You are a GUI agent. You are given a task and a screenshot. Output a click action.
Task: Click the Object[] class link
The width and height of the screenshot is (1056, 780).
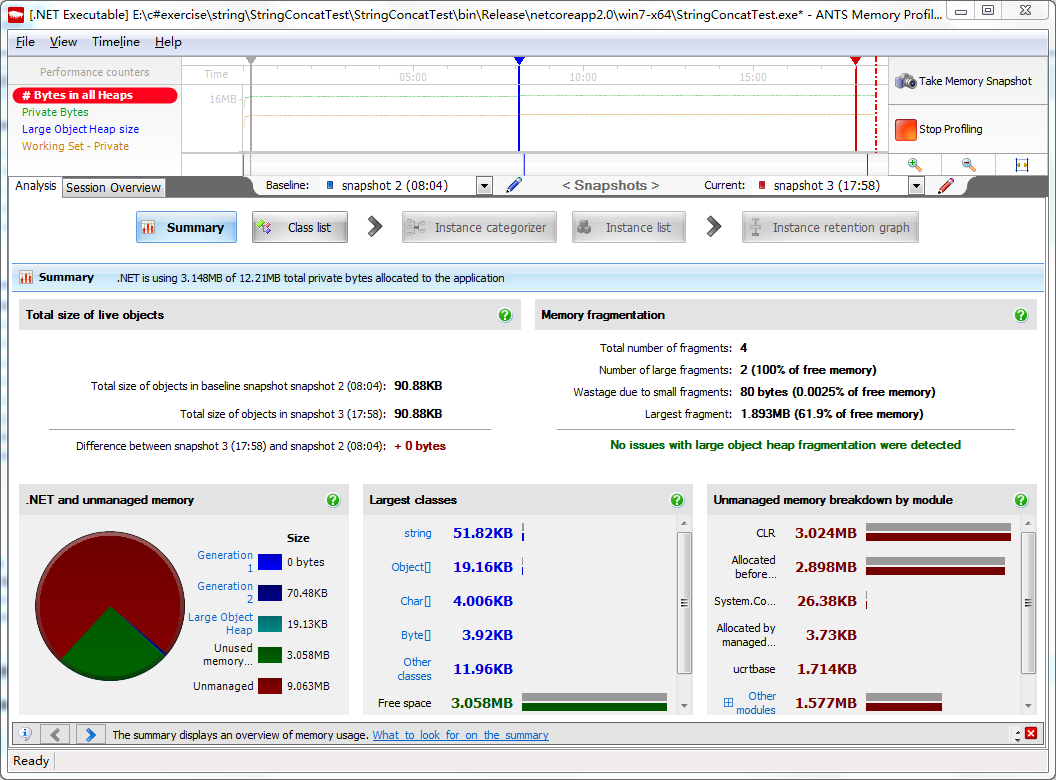point(411,567)
